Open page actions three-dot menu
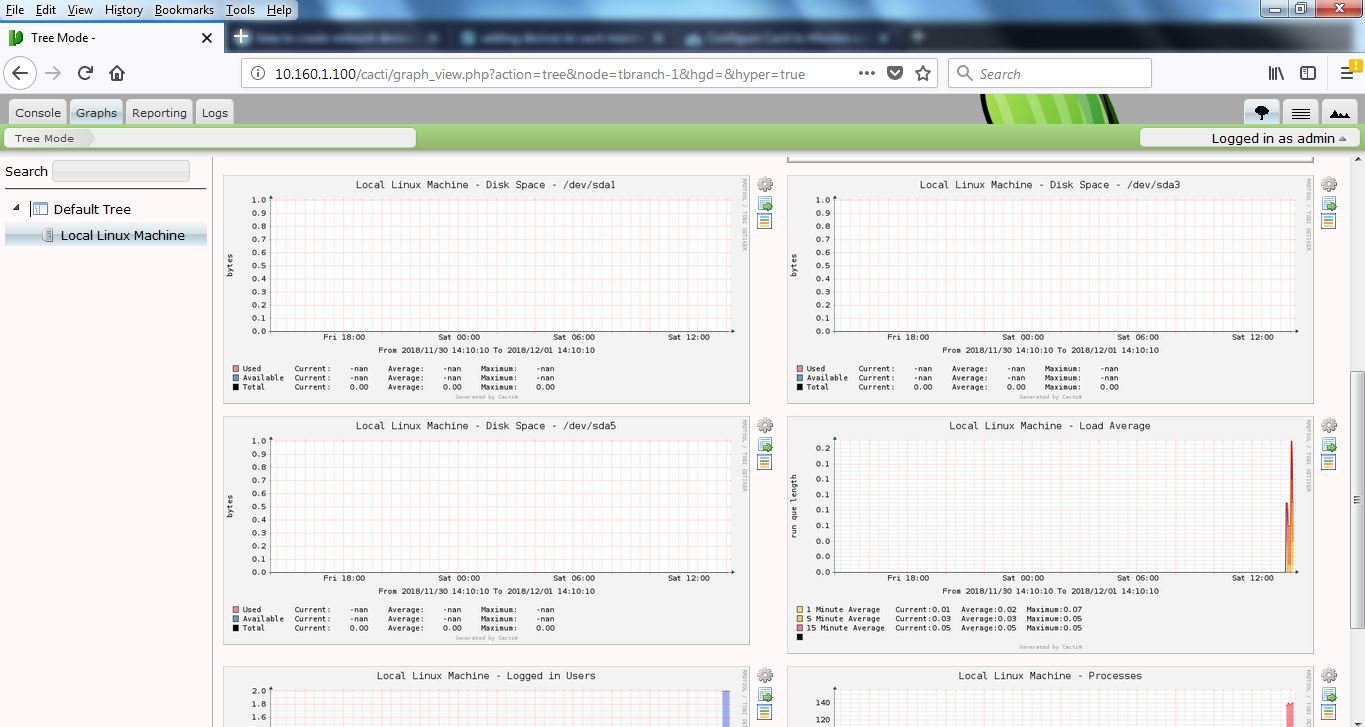The width and height of the screenshot is (1365, 727). tap(867, 73)
